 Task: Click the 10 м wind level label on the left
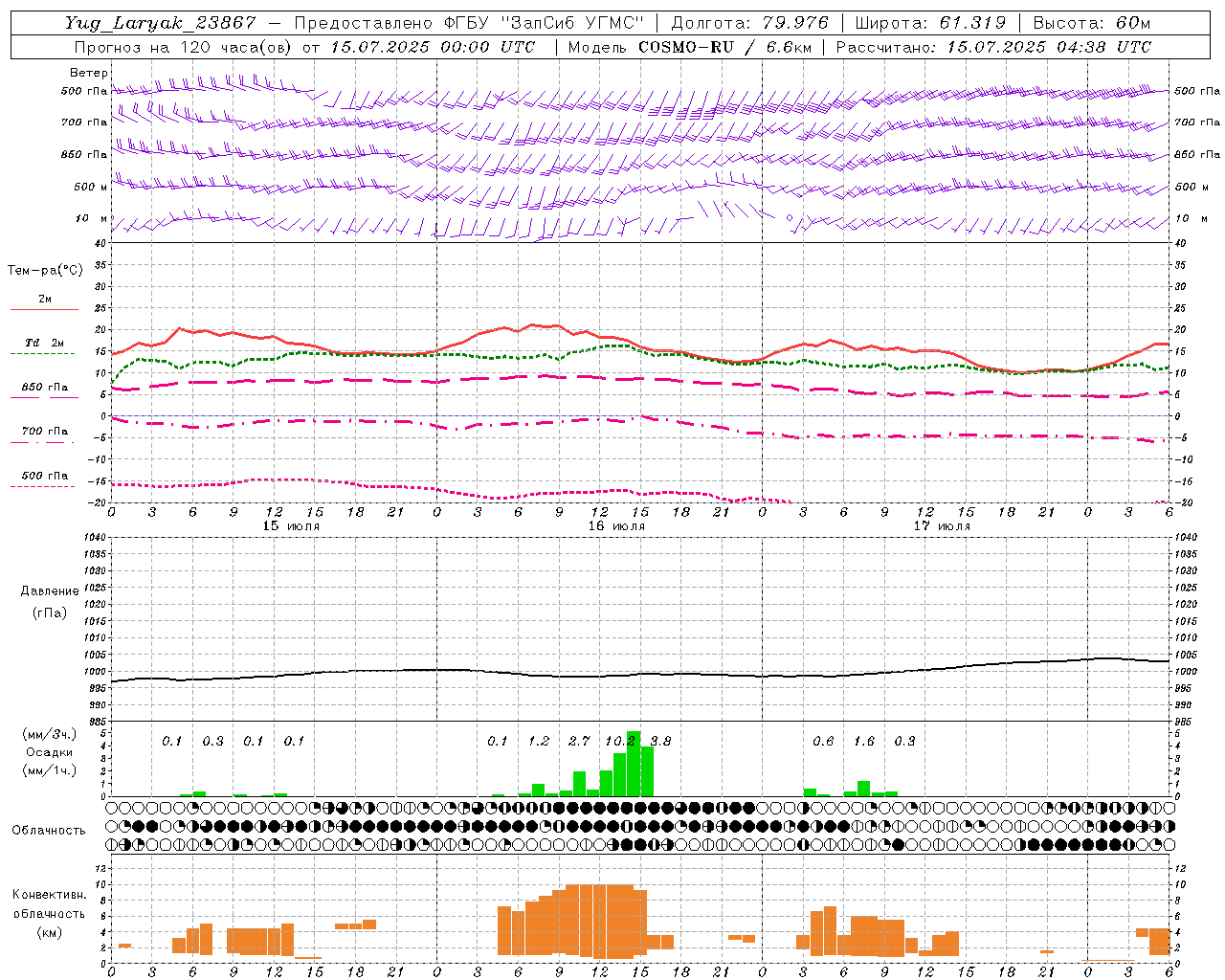click(92, 219)
